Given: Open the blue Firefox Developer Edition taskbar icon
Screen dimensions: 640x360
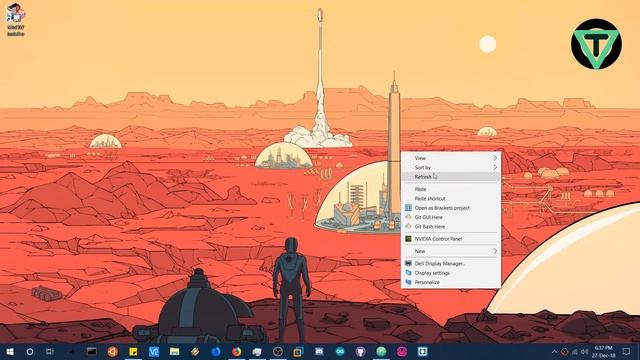Looking at the screenshot, I should (x=216, y=351).
